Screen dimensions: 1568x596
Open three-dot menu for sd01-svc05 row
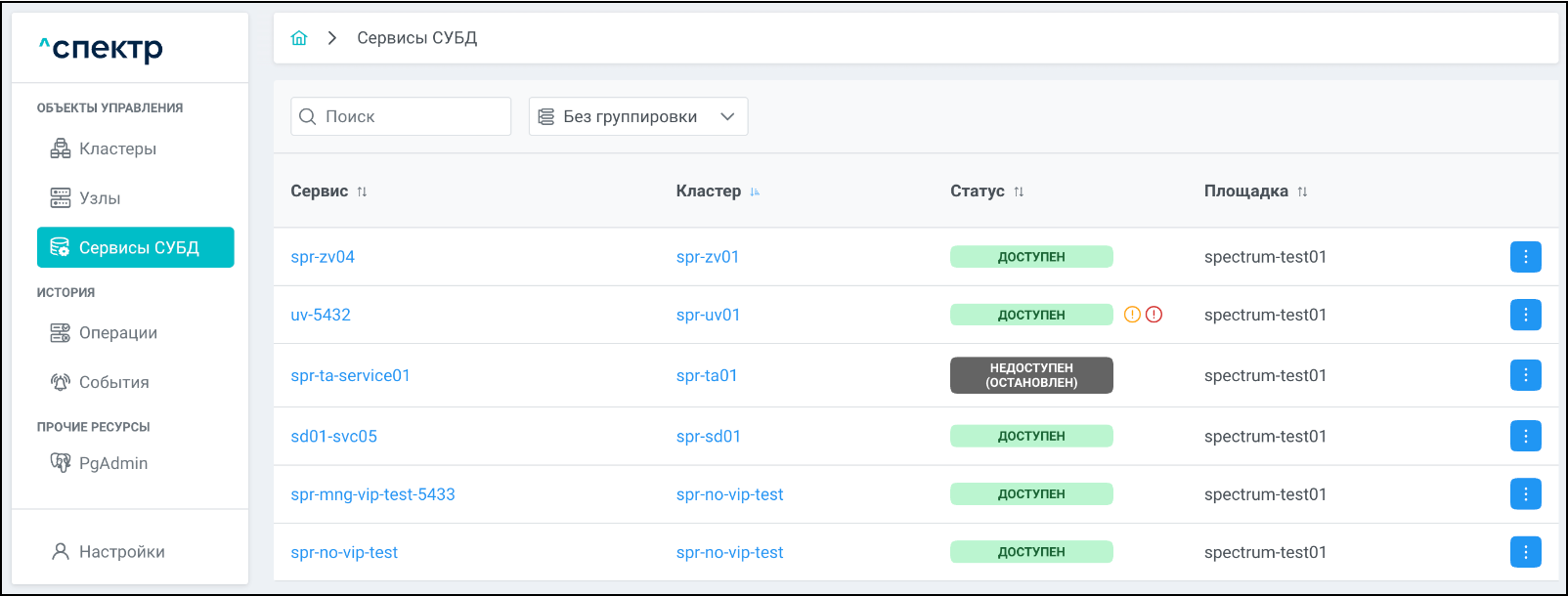pyautogui.click(x=1525, y=436)
